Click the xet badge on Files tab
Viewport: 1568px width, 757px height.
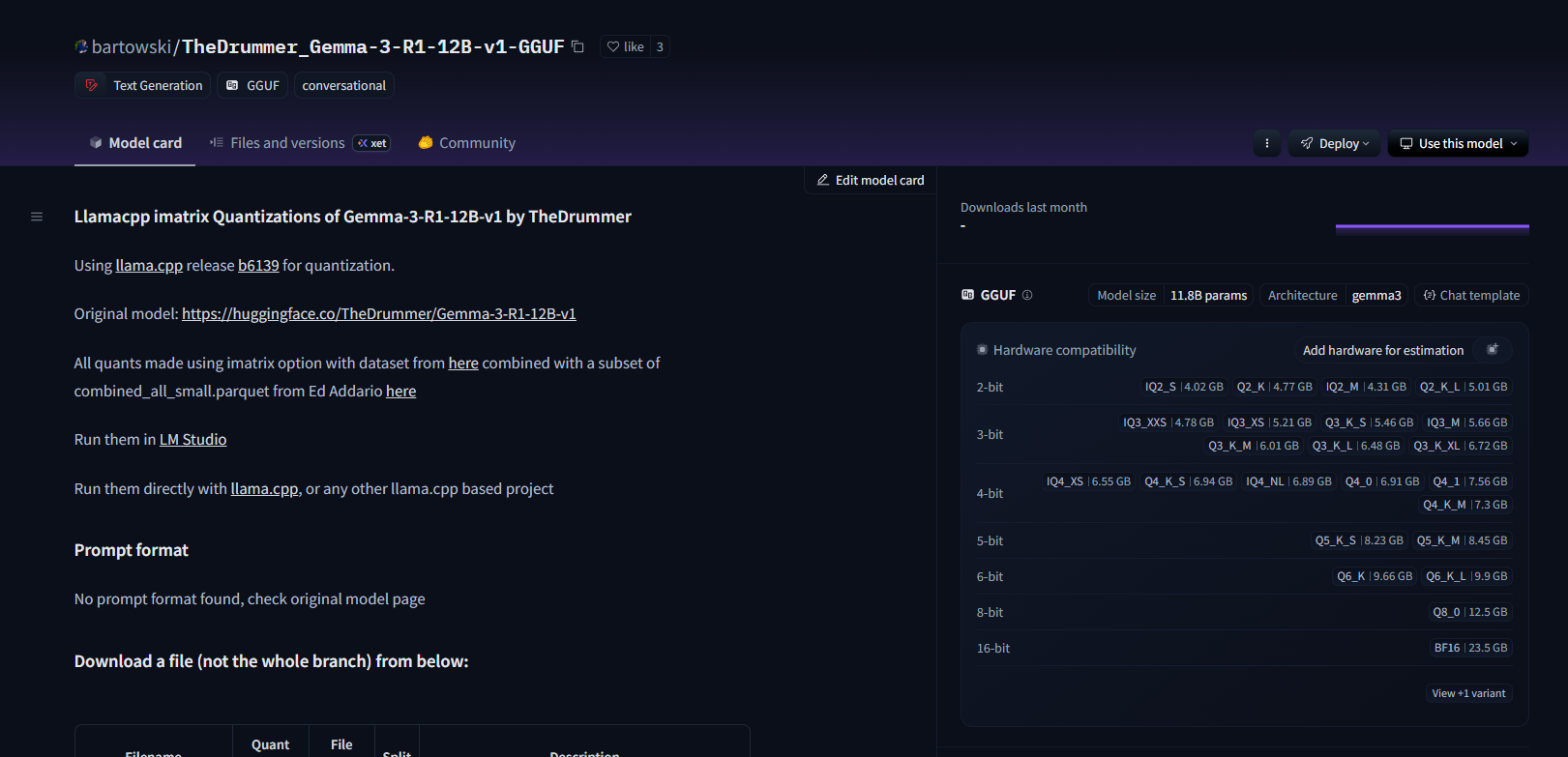pos(372,143)
